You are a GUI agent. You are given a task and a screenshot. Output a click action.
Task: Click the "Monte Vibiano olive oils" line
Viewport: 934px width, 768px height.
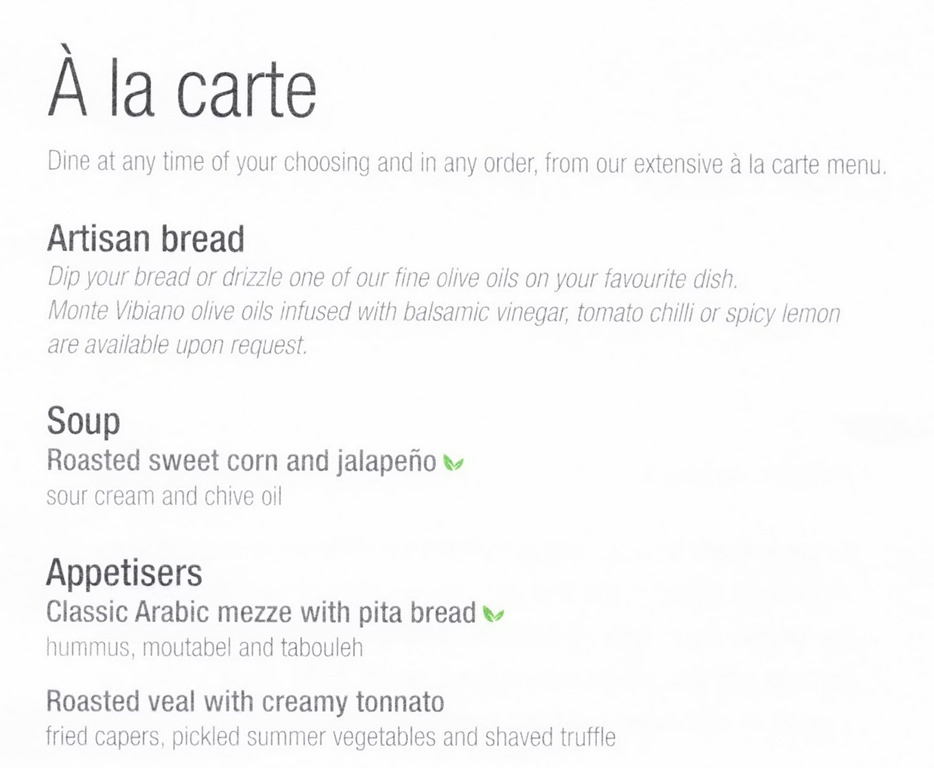click(444, 312)
